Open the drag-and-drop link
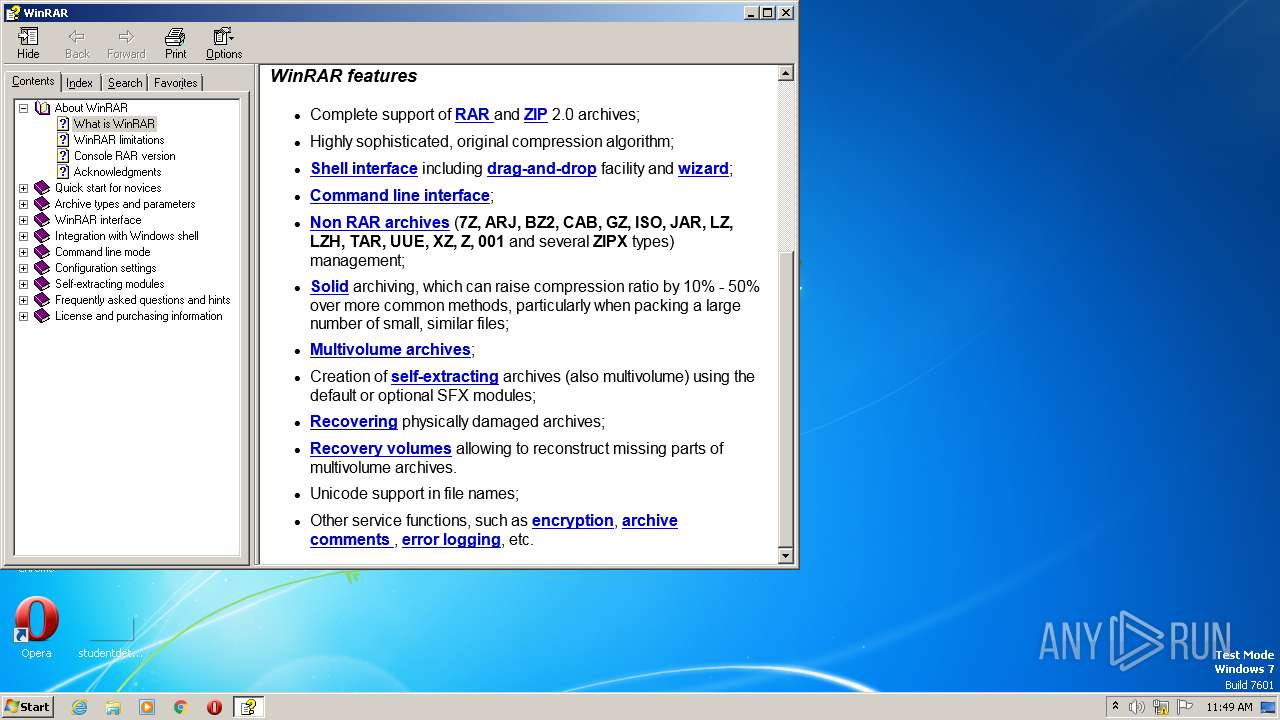 pos(541,168)
